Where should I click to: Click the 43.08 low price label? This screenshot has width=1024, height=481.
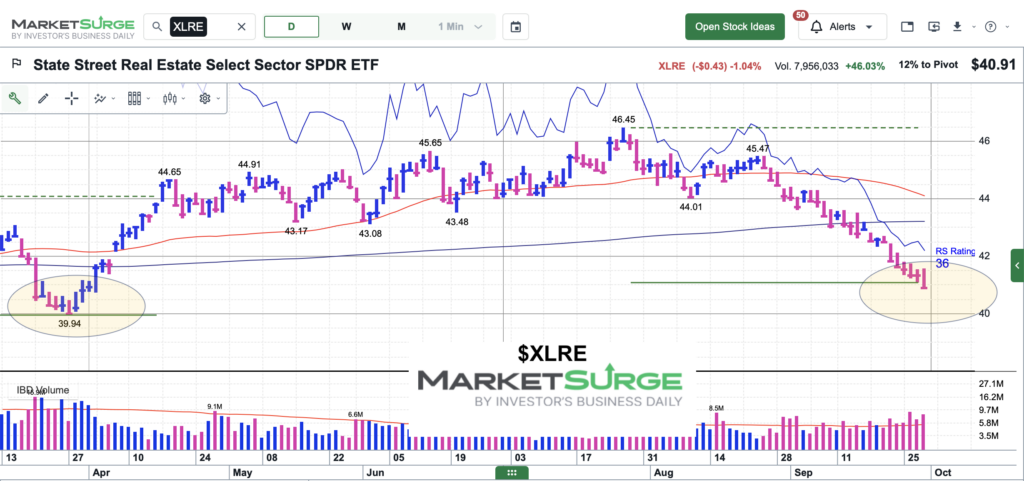[370, 232]
